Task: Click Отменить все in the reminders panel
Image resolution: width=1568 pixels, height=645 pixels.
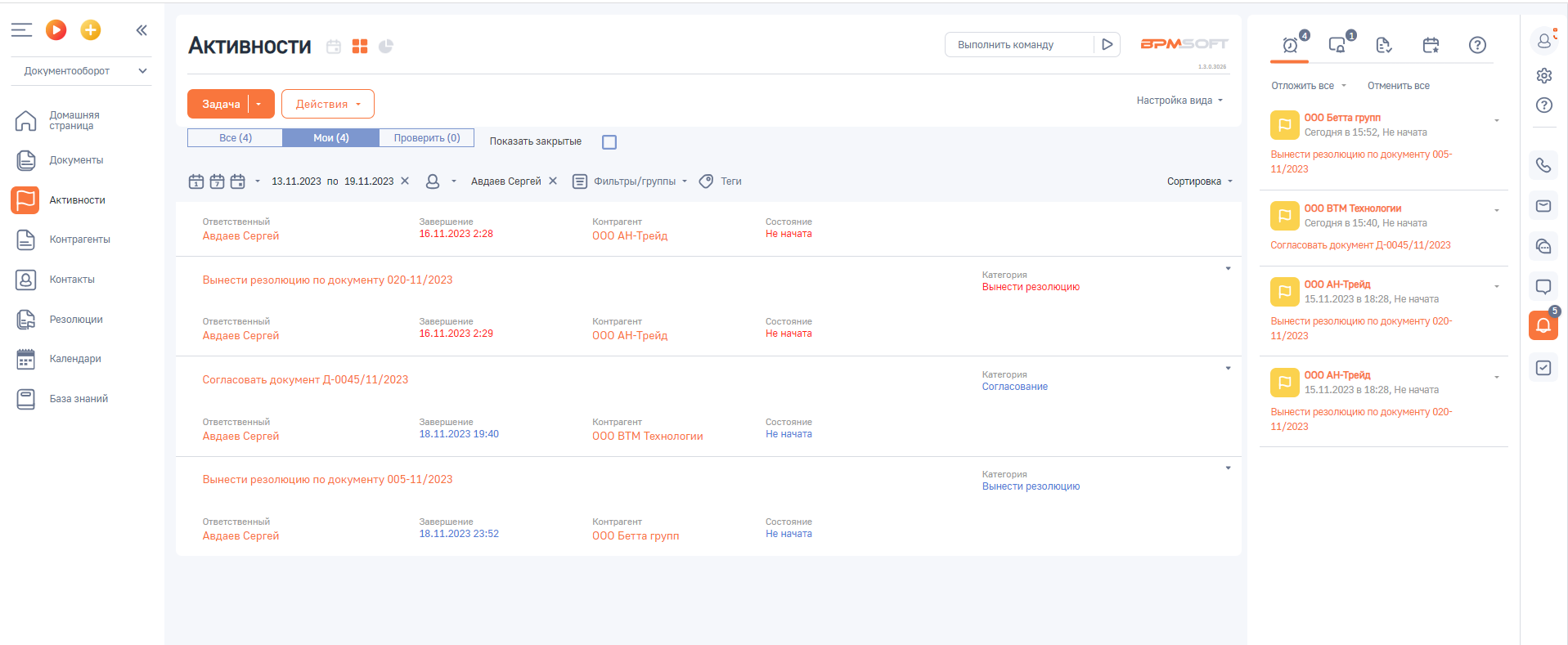Action: point(1399,86)
